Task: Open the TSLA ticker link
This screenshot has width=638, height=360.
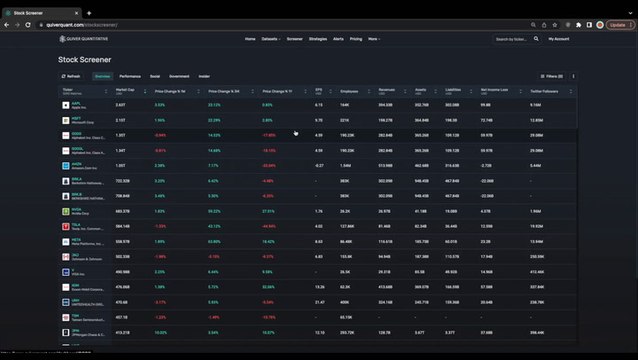Action: (x=76, y=225)
